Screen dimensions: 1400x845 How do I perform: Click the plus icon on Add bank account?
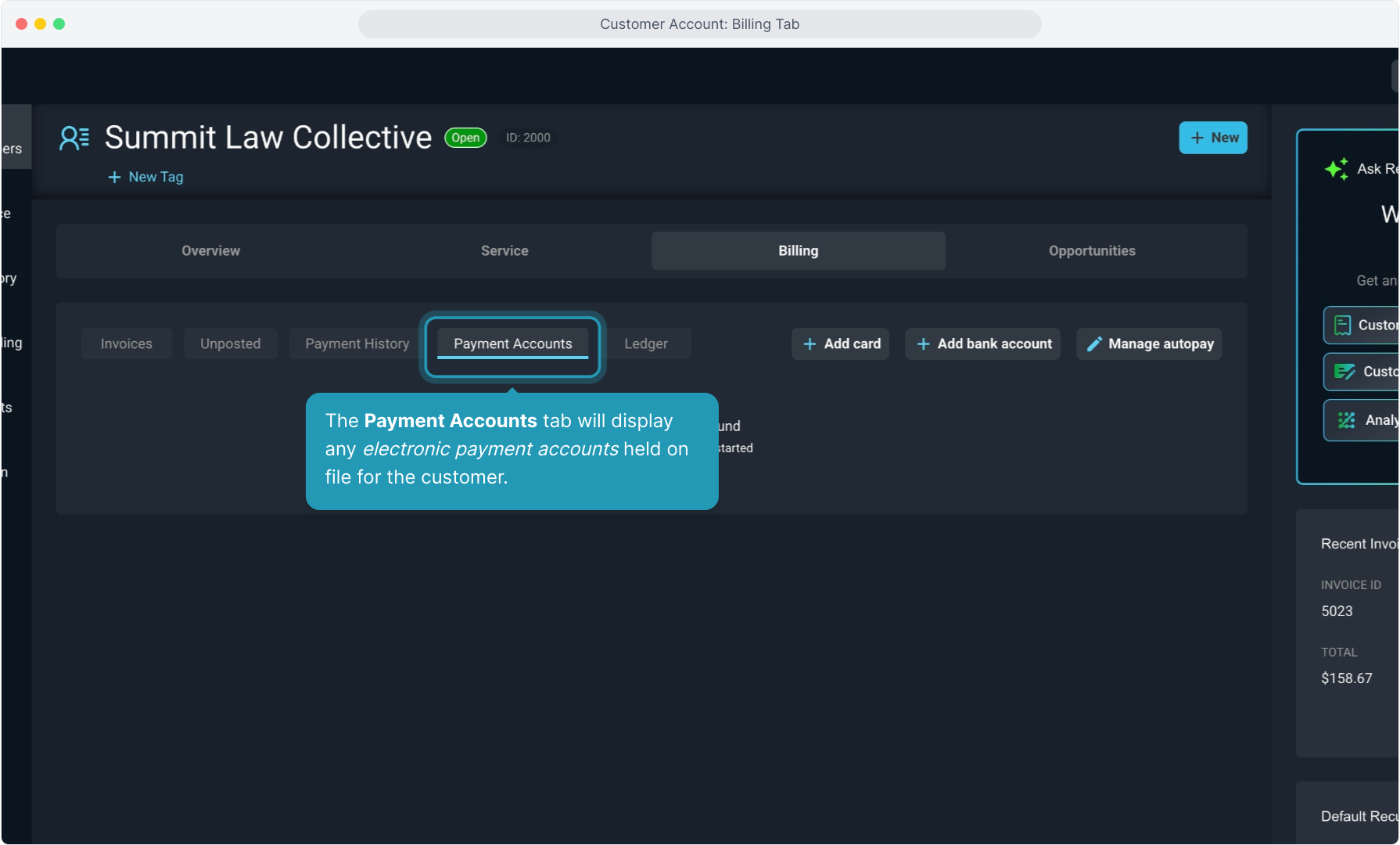click(x=923, y=344)
